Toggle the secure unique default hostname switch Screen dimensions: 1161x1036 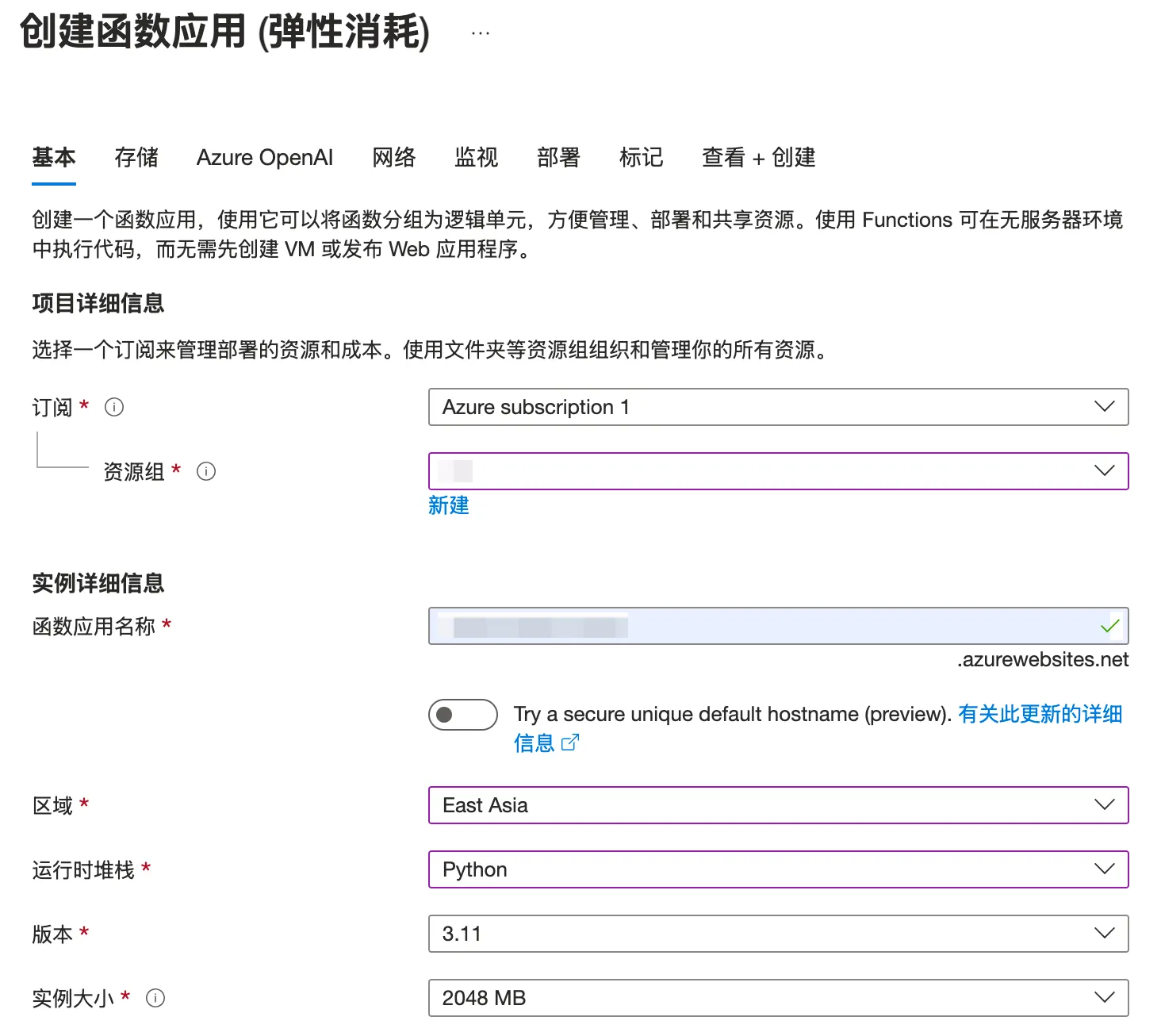[x=462, y=715]
